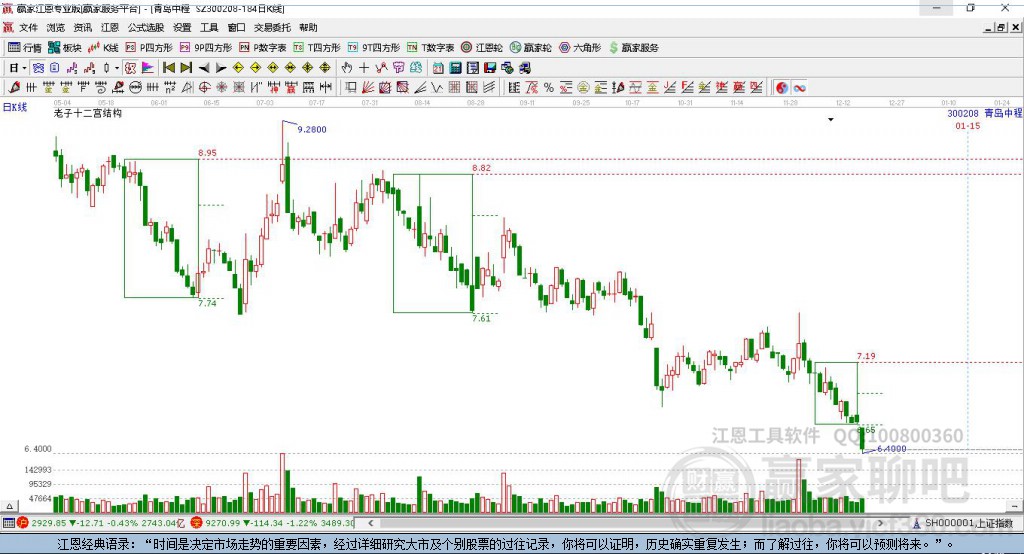Open the 浏览 menu
Viewport: 1024px width, 554px height.
pyautogui.click(x=56, y=27)
